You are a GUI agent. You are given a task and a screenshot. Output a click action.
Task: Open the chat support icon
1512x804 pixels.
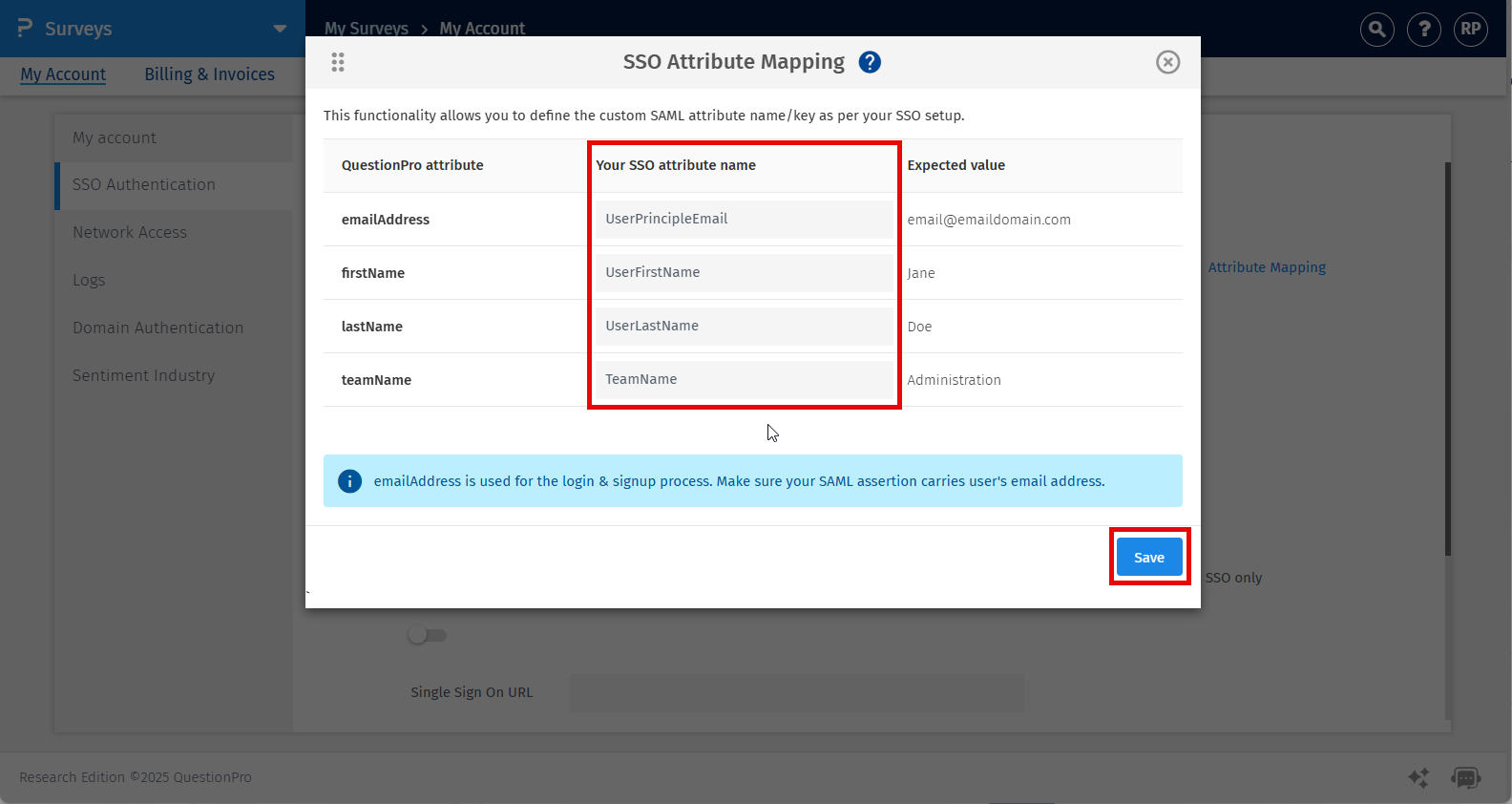point(1465,777)
